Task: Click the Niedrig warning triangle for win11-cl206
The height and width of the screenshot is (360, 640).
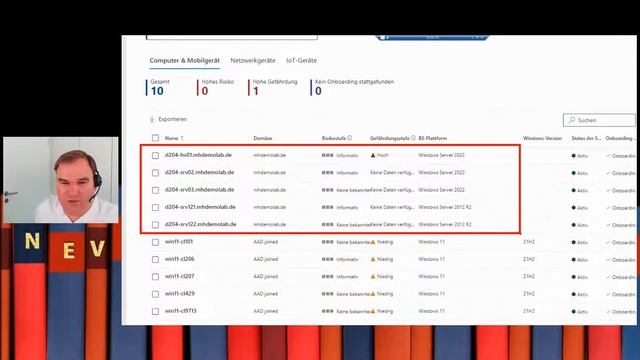Action: coord(373,259)
